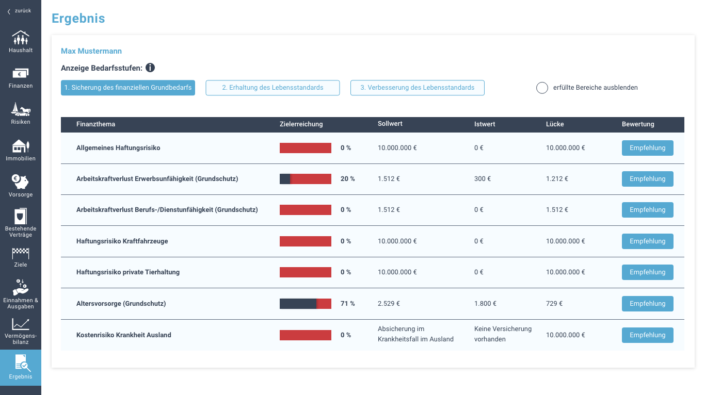The width and height of the screenshot is (705, 395).
Task: Click the Ergebnis sidebar item
Action: (x=20, y=367)
